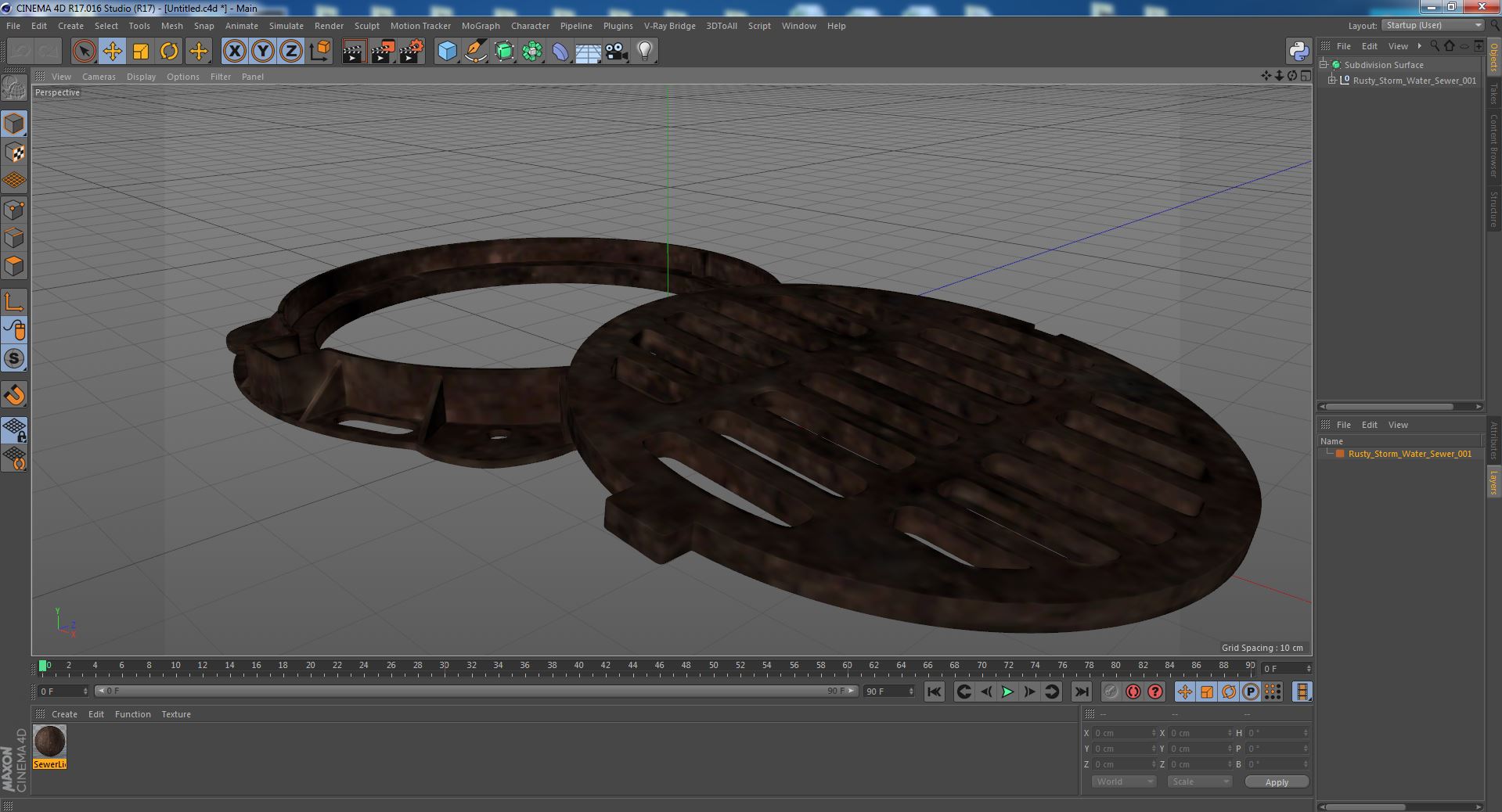Click the position X coordinate field

click(1124, 733)
